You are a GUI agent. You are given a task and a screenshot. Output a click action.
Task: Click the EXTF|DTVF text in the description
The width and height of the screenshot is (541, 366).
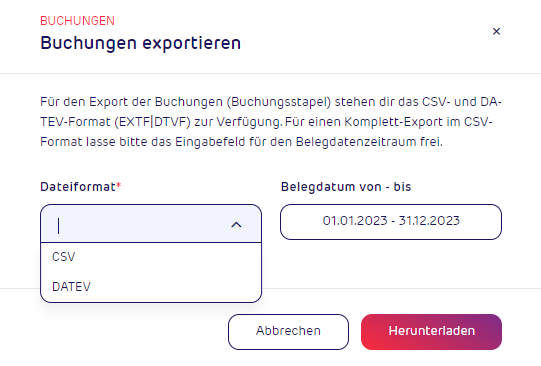[x=153, y=122]
